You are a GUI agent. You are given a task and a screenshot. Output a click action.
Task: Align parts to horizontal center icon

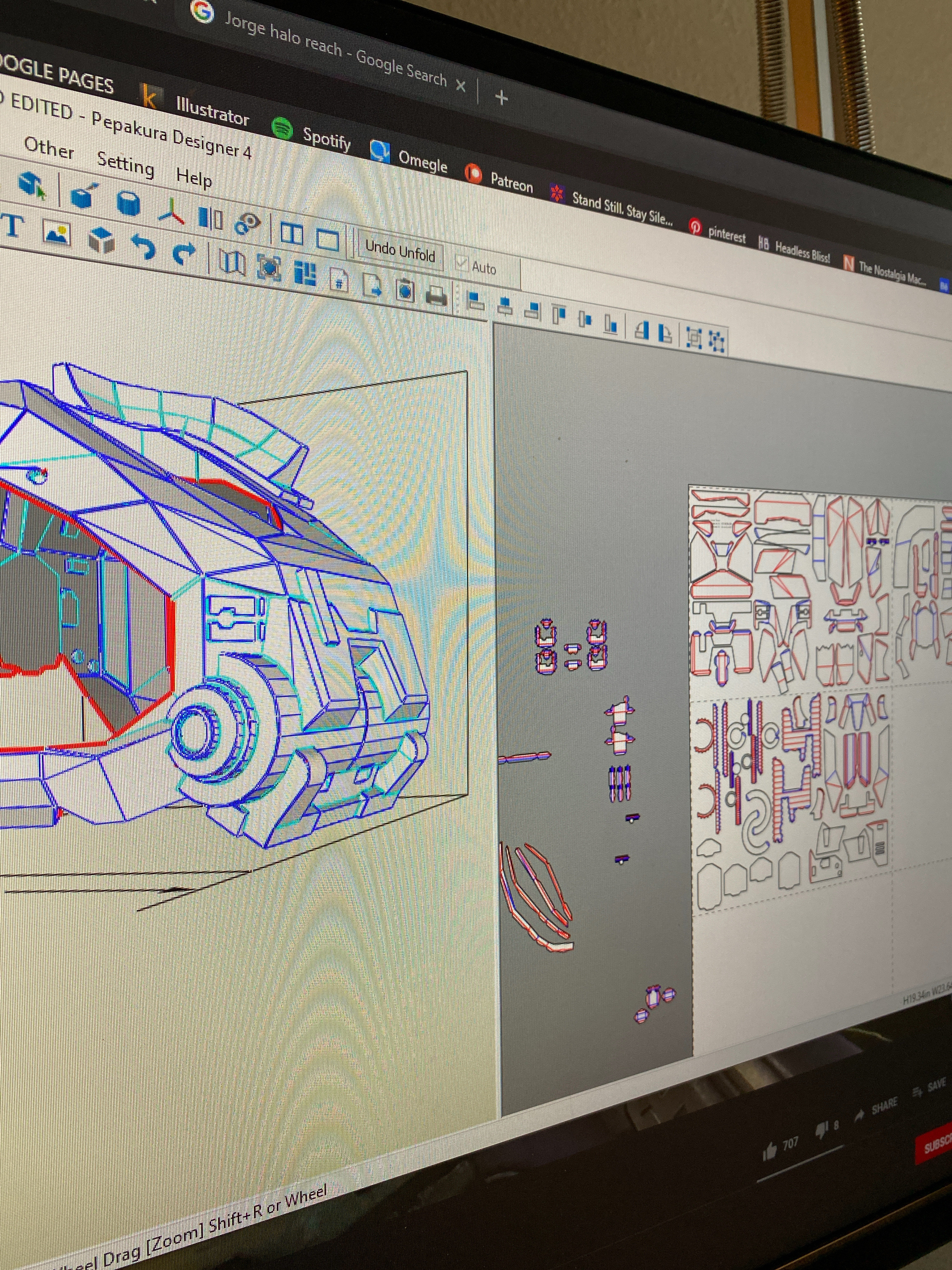coord(504,306)
